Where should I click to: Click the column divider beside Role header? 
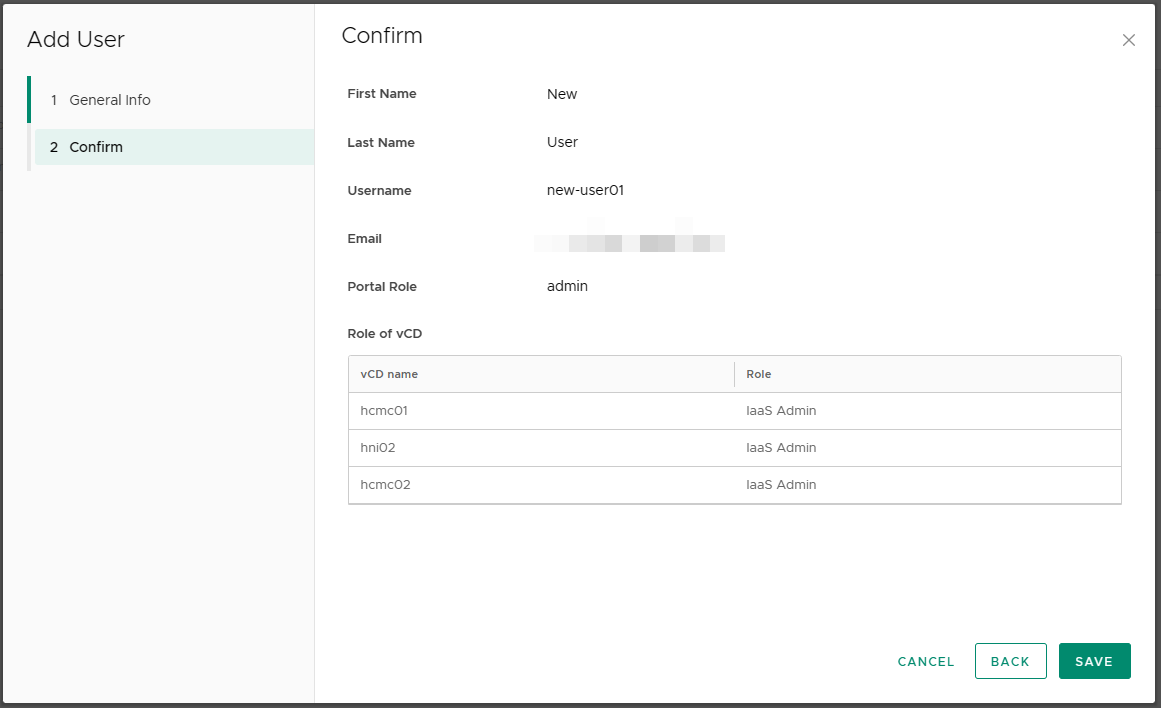734,374
